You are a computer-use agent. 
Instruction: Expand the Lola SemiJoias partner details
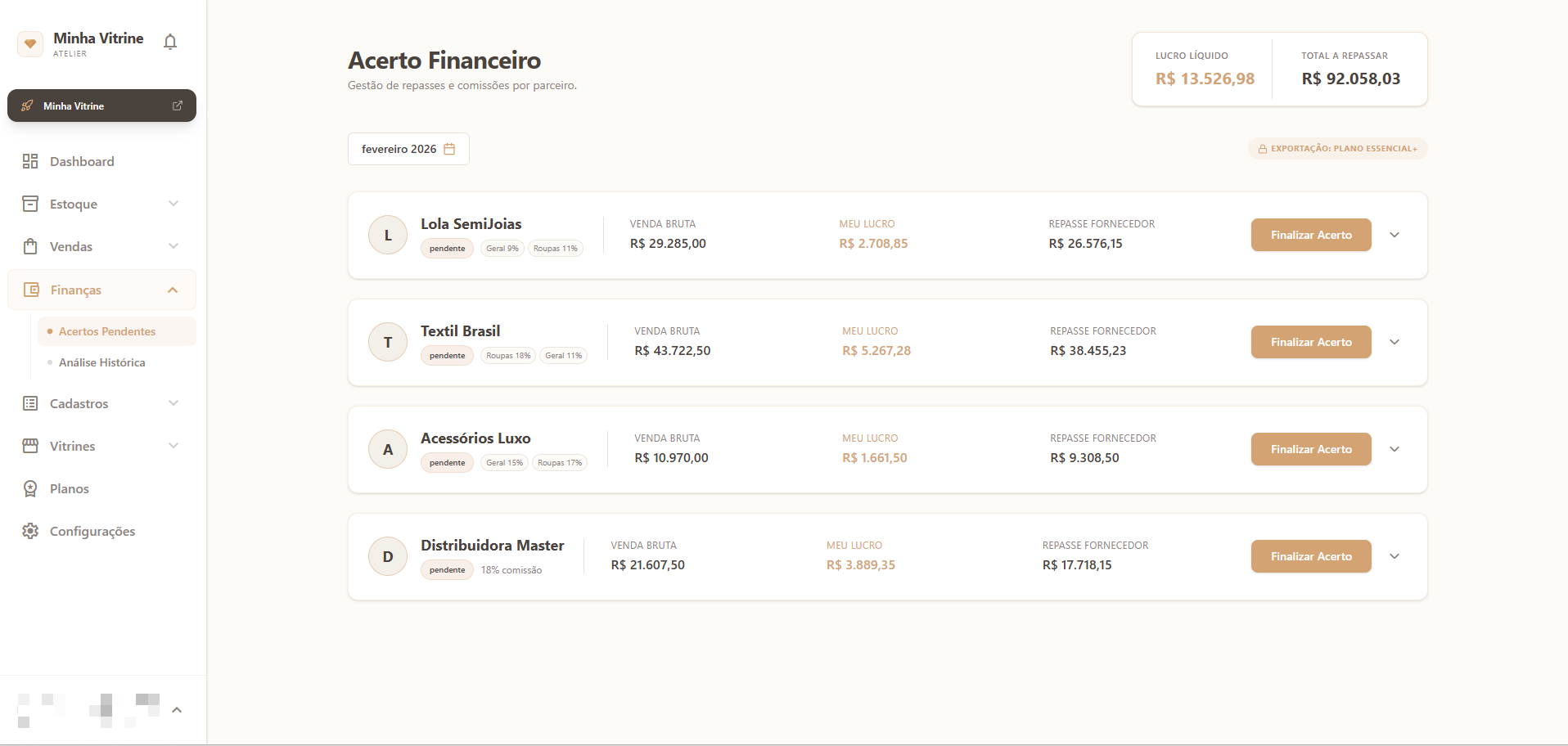(x=1395, y=235)
